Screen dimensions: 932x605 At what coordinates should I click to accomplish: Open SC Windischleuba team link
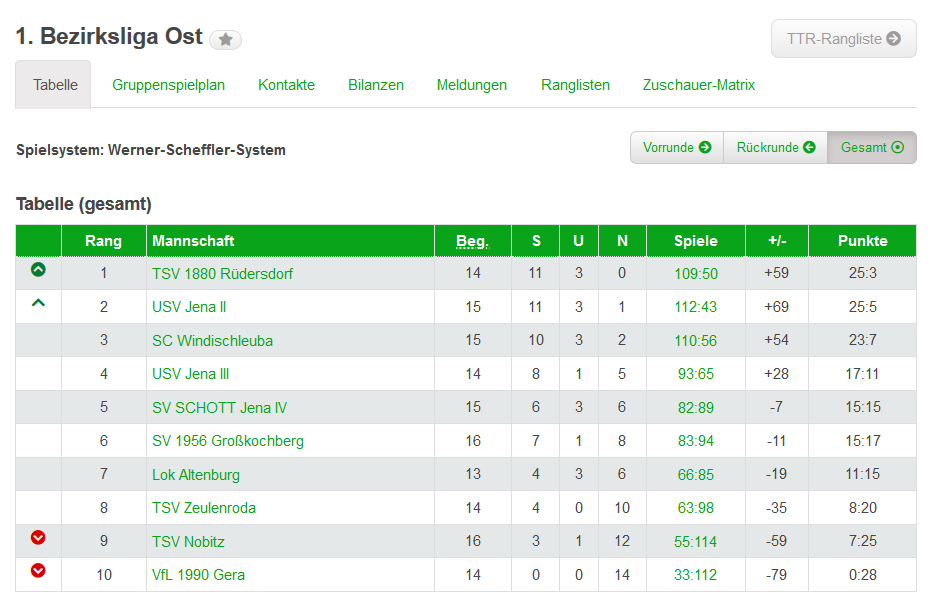click(212, 340)
